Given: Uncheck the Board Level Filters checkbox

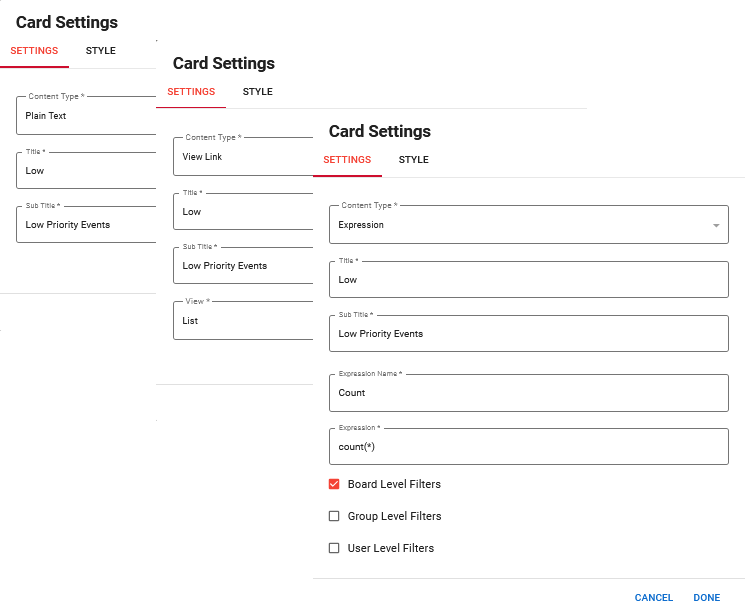Looking at the screenshot, I should tap(335, 484).
